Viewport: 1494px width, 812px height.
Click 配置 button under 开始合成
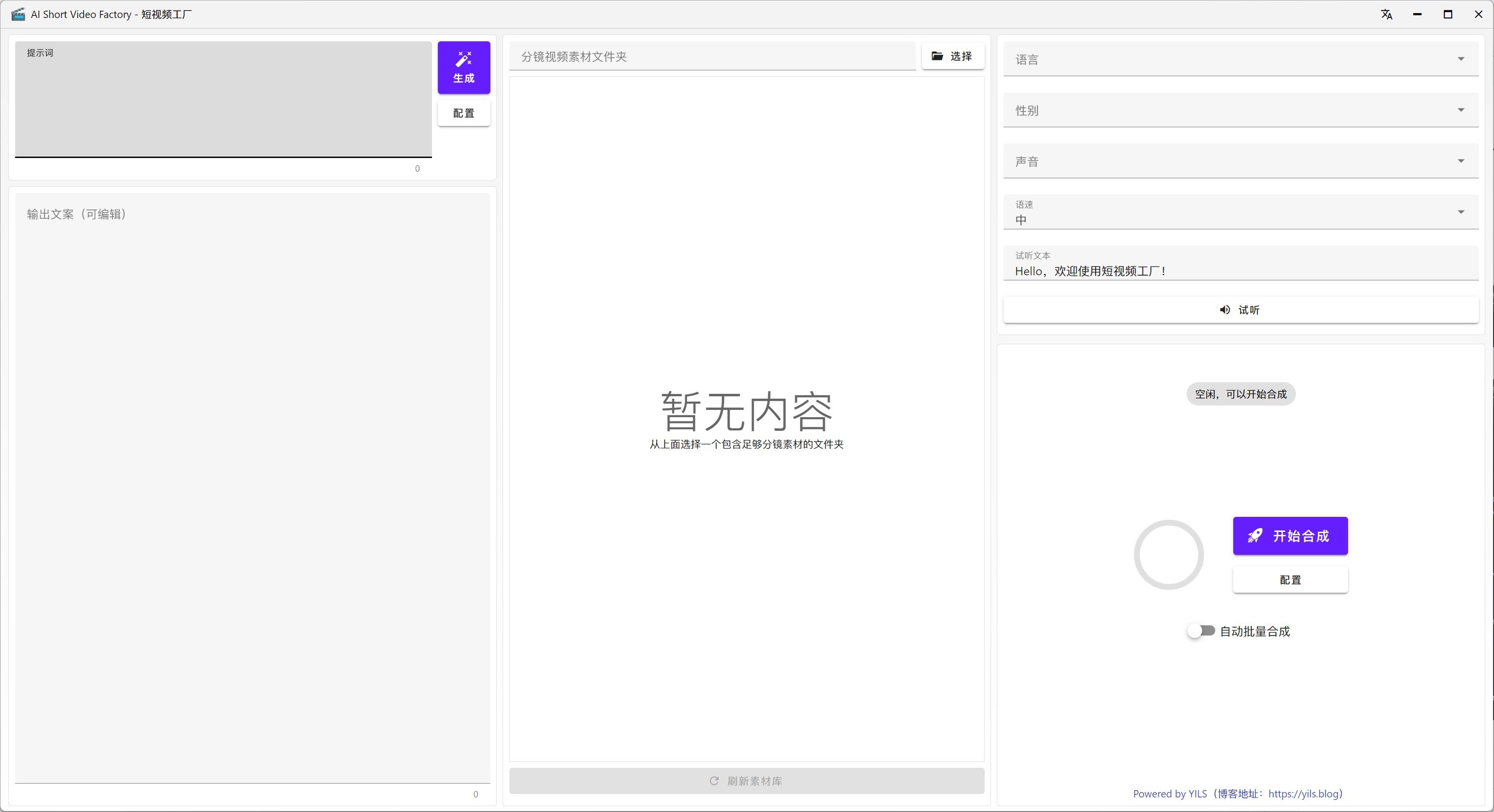pos(1290,580)
